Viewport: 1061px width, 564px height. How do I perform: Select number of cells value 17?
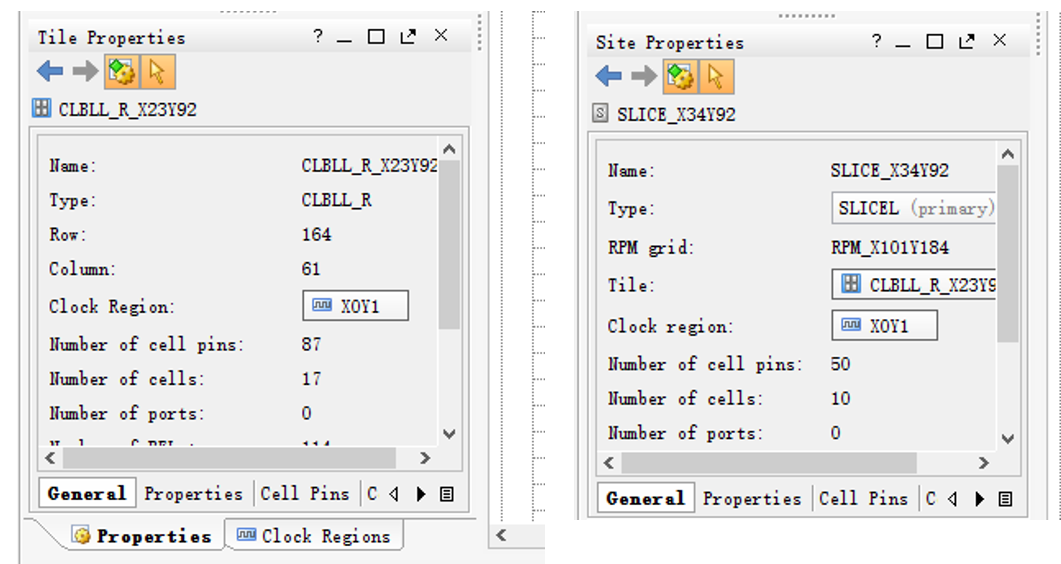click(311, 379)
